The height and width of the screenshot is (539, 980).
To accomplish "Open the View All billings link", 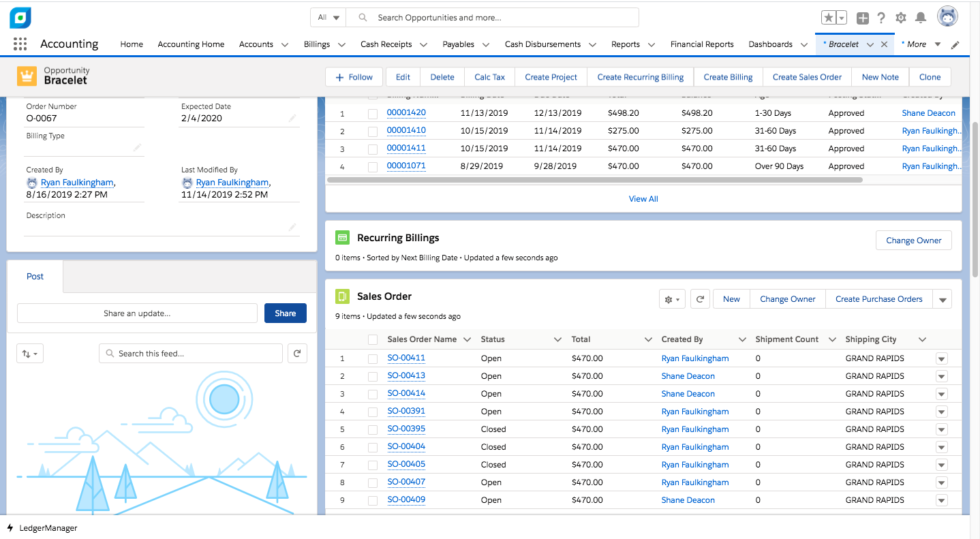I will click(643, 199).
